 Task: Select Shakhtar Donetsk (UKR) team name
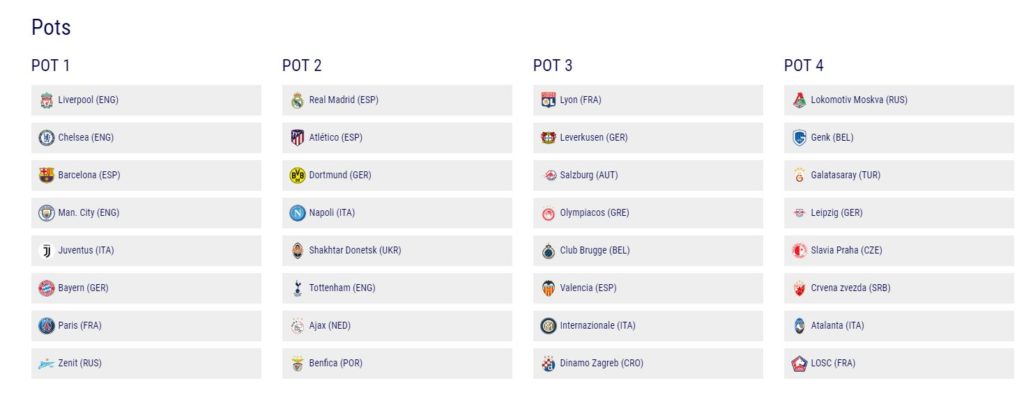click(x=355, y=251)
